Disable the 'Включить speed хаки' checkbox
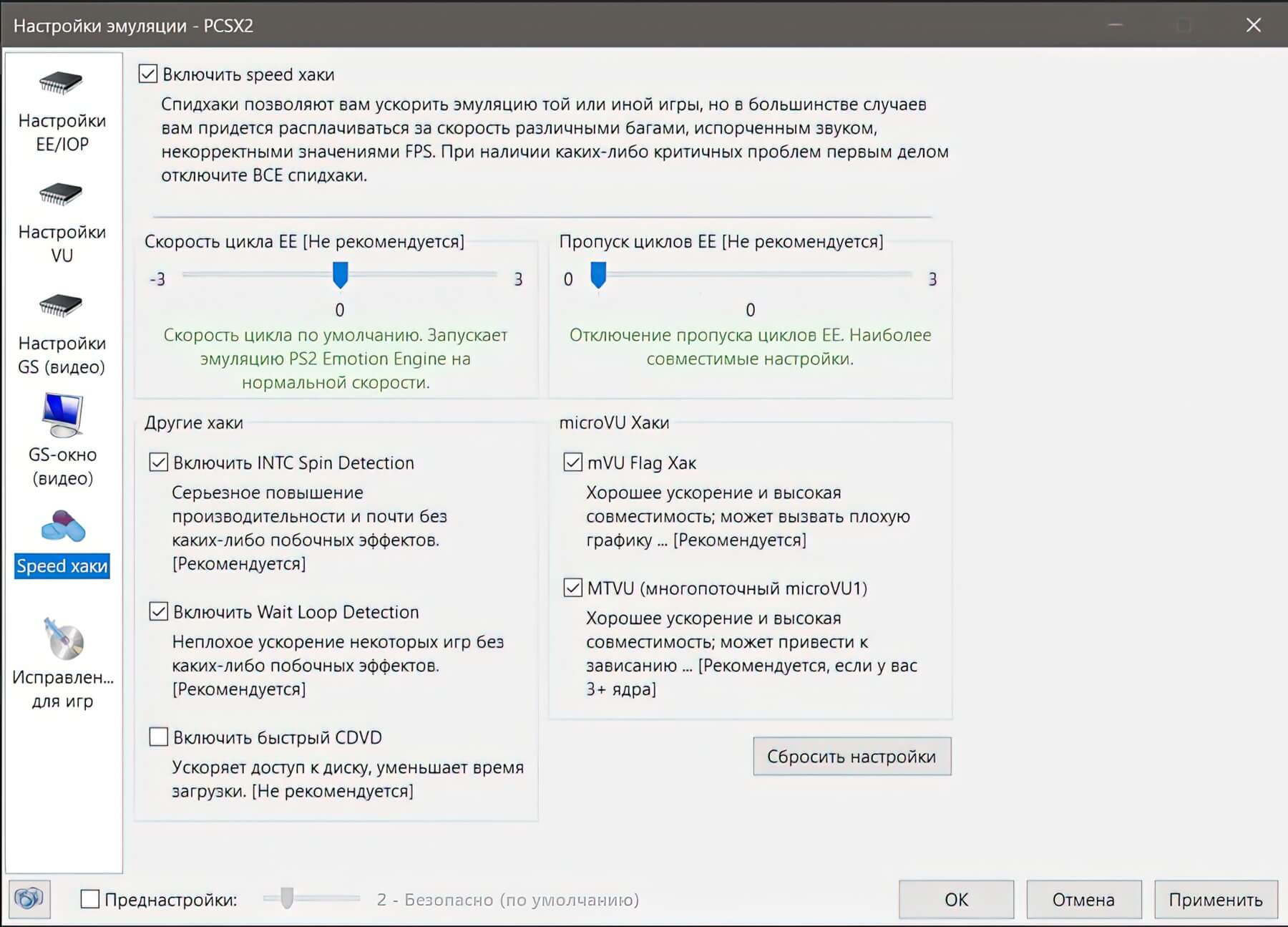The height and width of the screenshot is (927, 1288). point(148,74)
